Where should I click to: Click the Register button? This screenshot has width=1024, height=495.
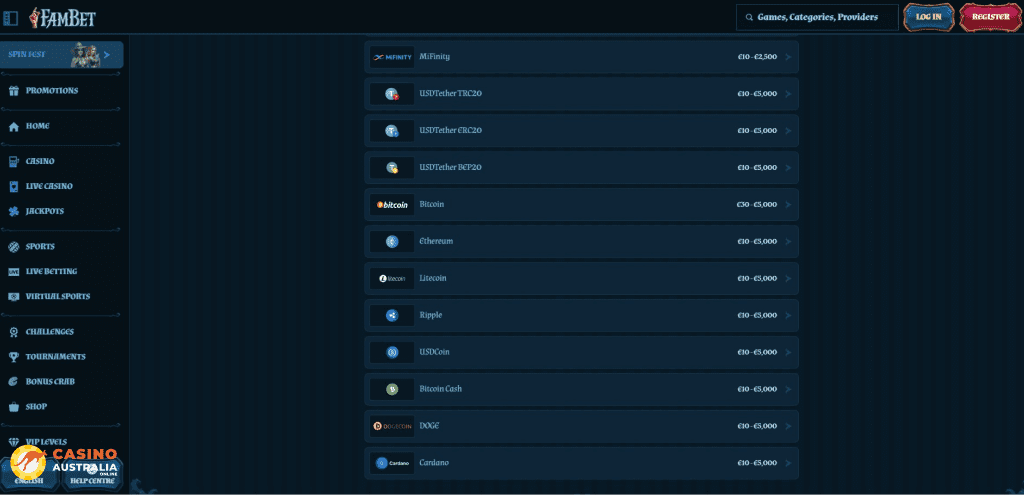click(991, 17)
